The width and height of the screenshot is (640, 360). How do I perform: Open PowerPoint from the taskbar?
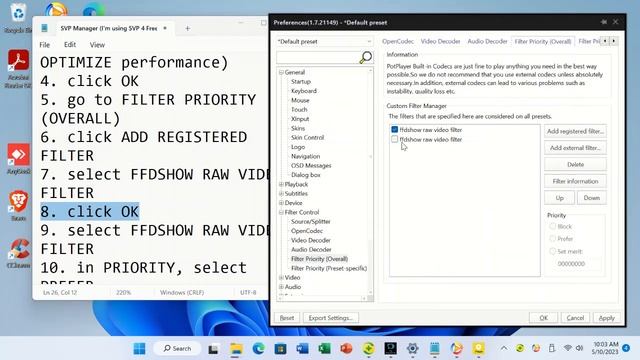[346, 349]
